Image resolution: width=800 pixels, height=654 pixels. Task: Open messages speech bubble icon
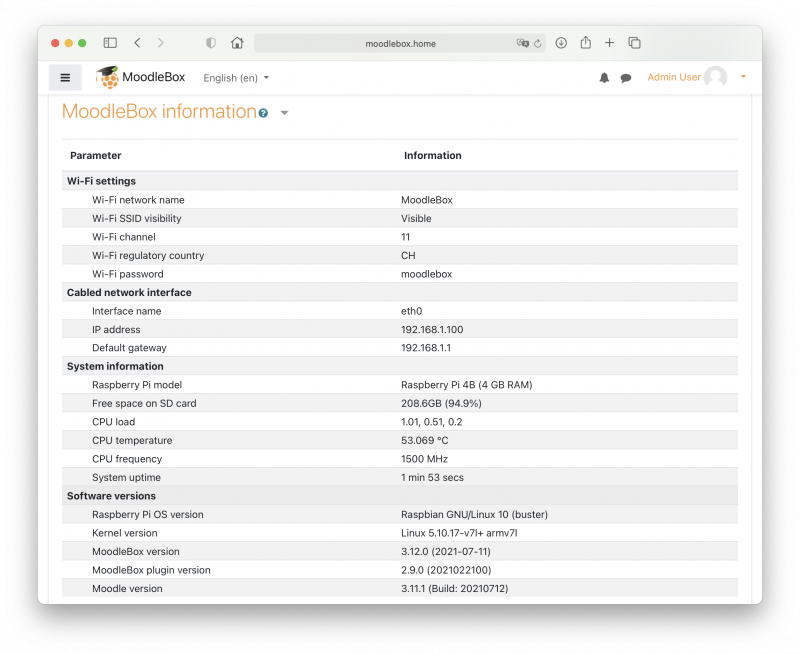[x=626, y=78]
